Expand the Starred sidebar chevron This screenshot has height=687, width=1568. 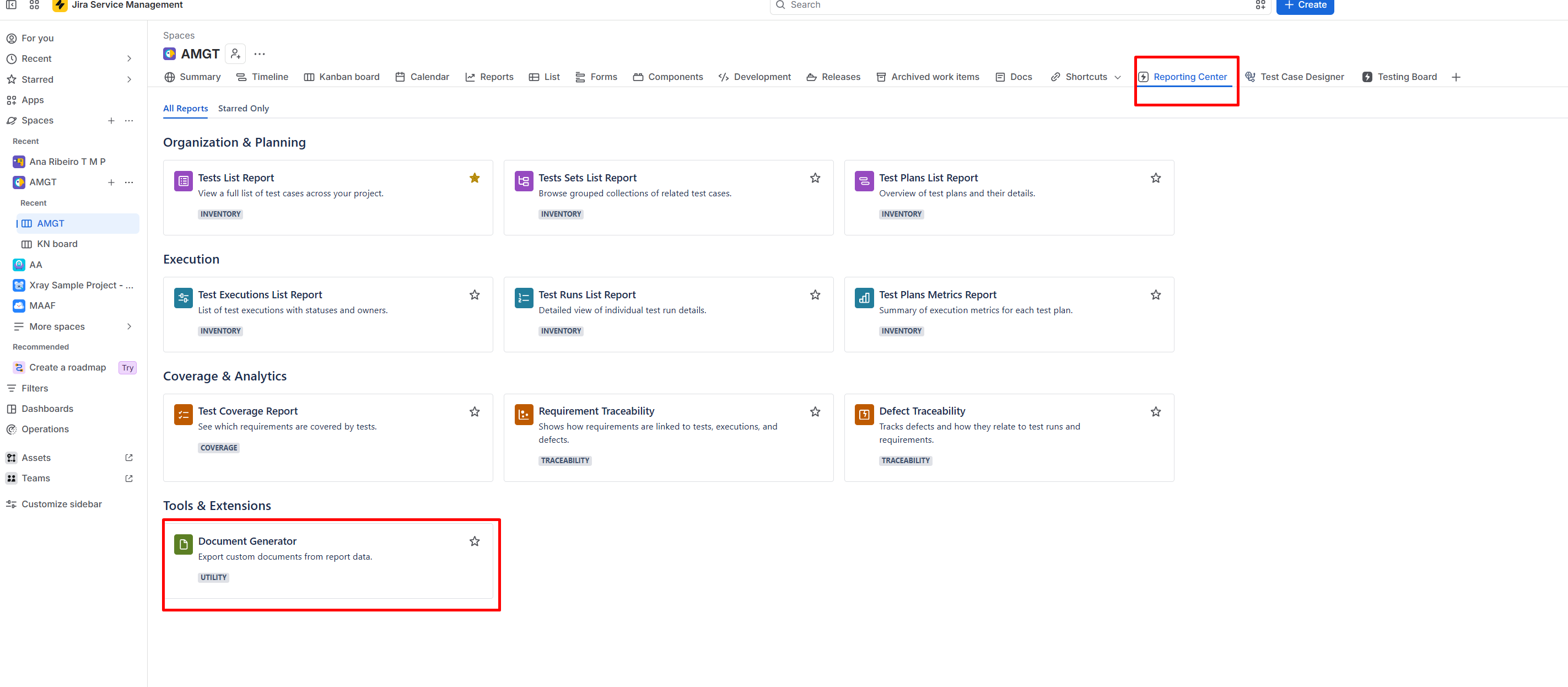tap(129, 79)
